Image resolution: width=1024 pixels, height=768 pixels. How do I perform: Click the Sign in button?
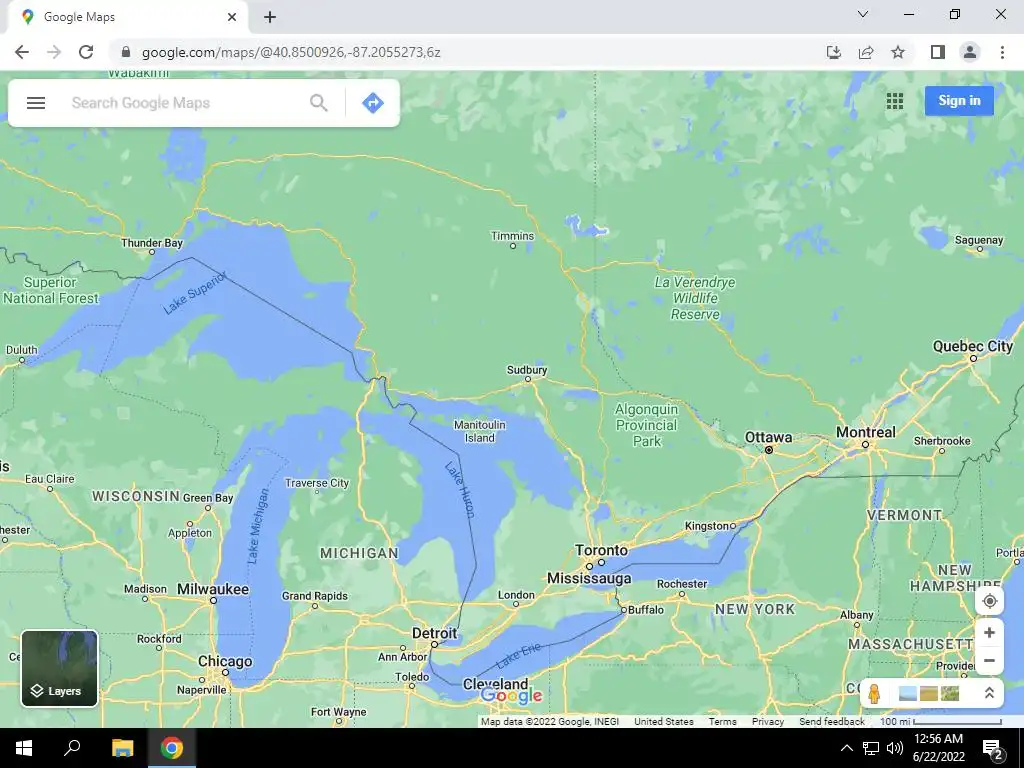[959, 101]
